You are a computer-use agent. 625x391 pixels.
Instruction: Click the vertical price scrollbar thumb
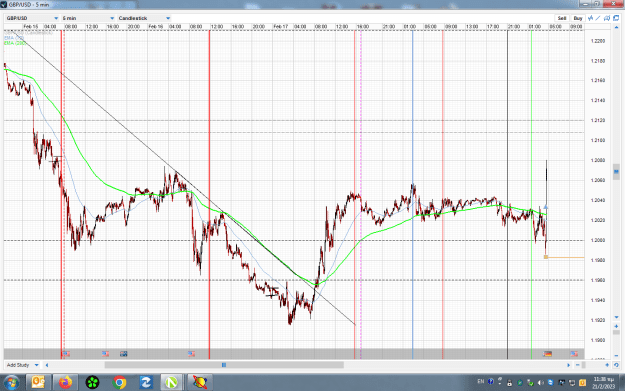pos(616,172)
